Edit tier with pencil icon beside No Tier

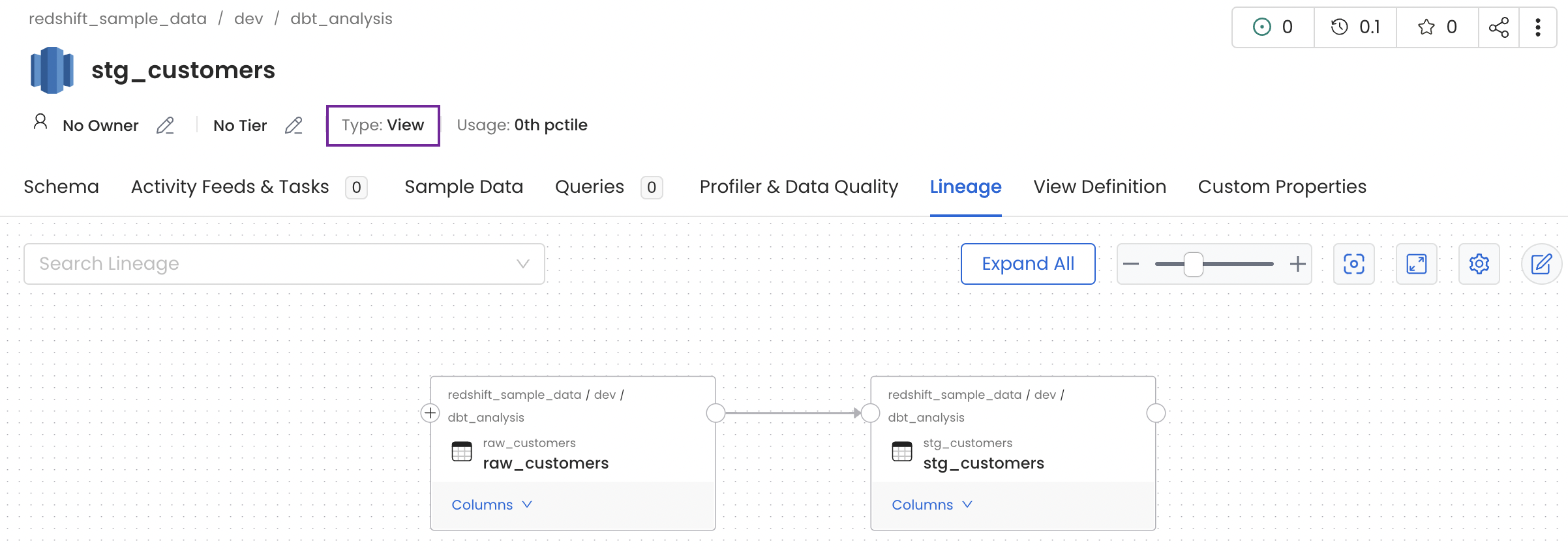(x=294, y=125)
